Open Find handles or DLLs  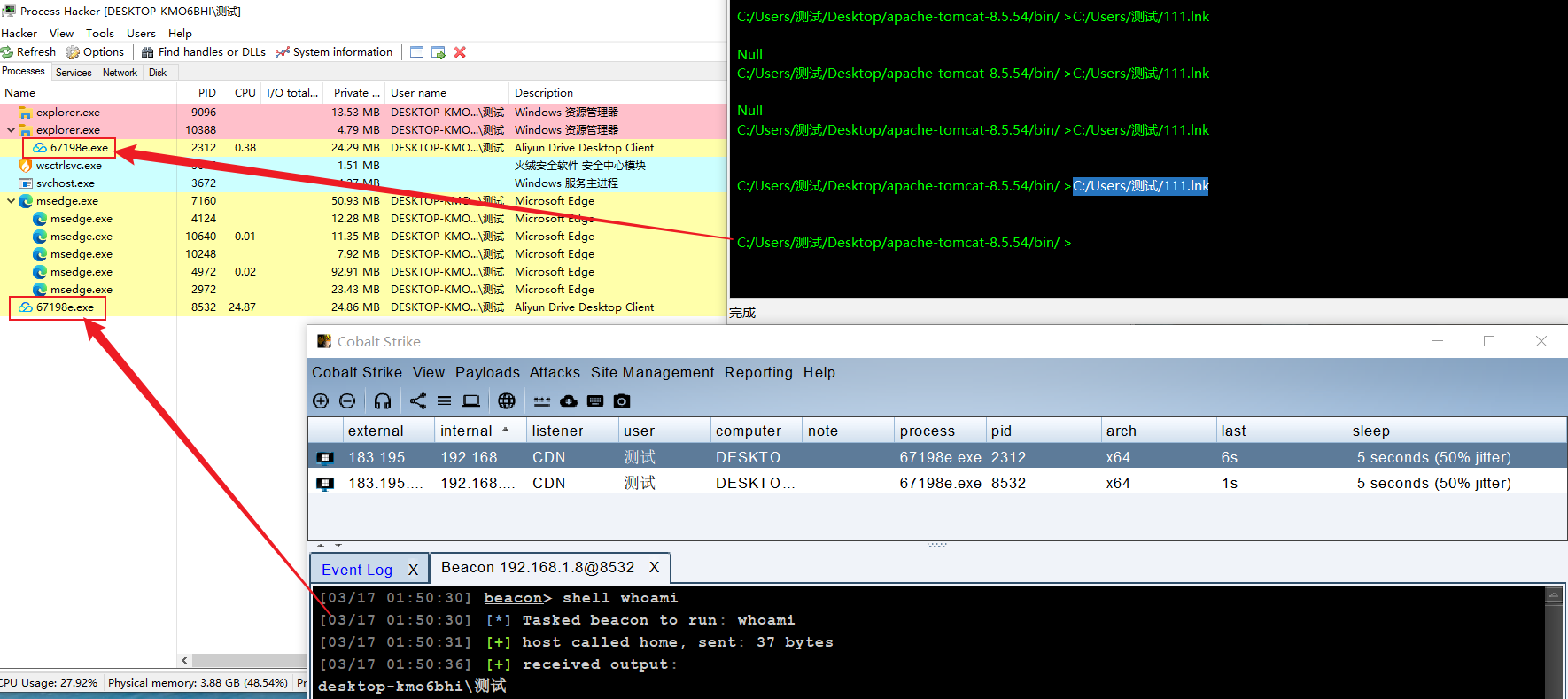204,52
